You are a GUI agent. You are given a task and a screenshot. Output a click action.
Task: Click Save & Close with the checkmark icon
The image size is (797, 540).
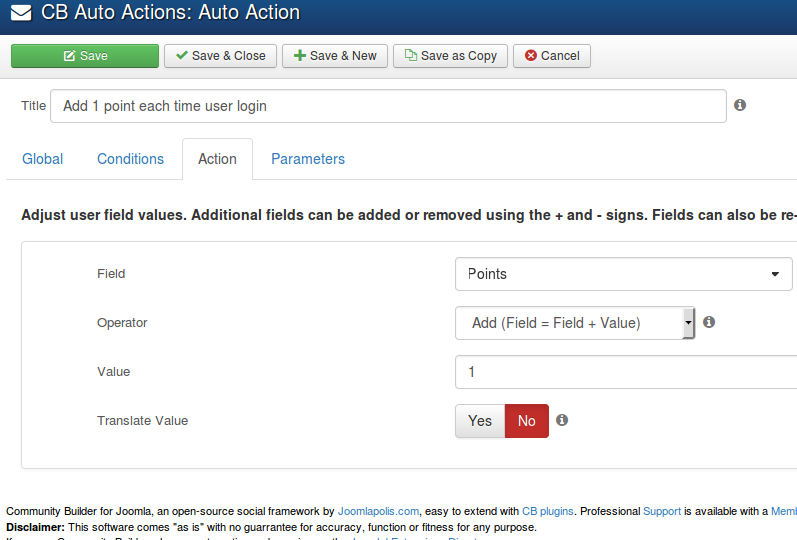click(220, 56)
